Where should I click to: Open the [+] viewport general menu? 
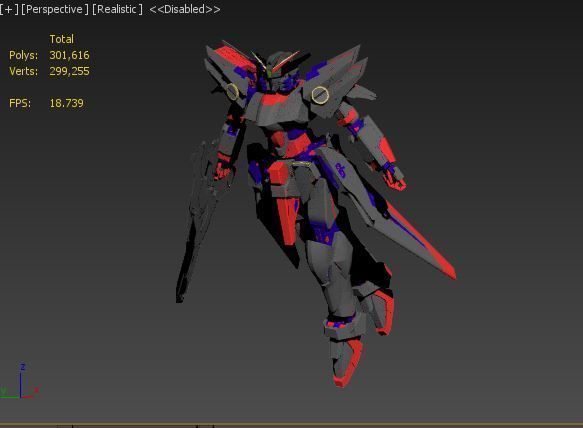(9, 9)
